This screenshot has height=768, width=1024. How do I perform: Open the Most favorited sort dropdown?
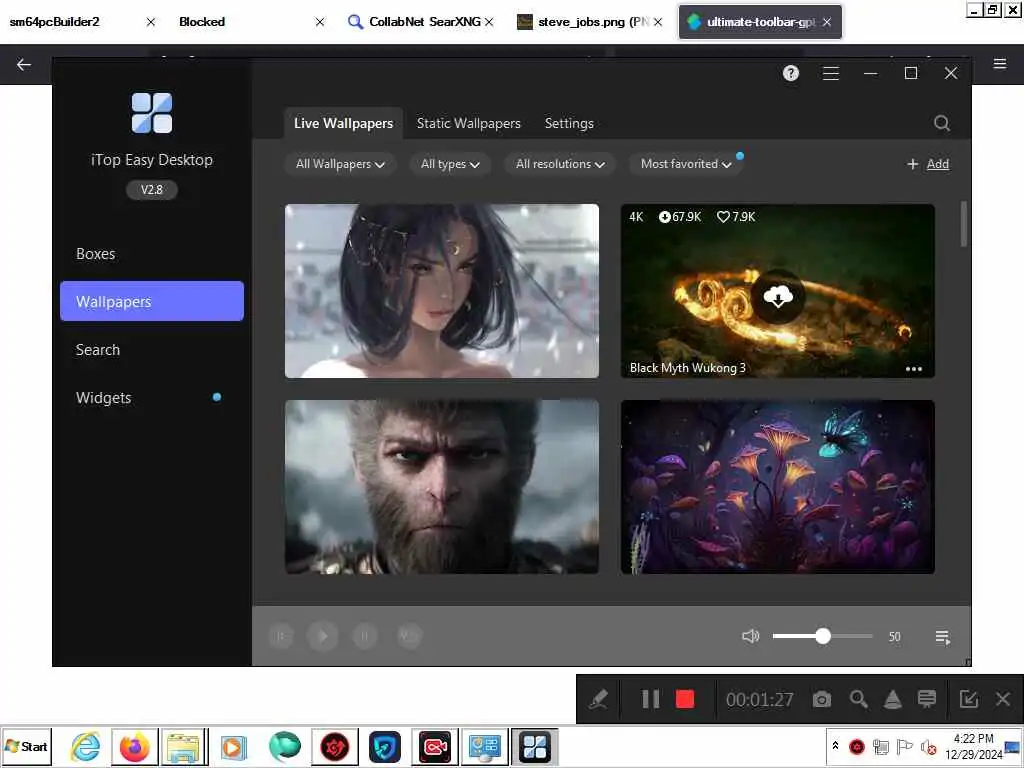[x=686, y=164]
